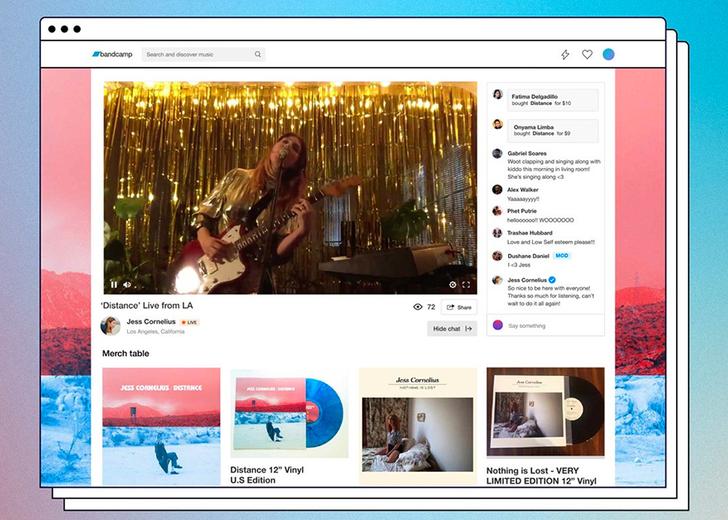Click Onyama Limba's purchase notification
This screenshot has height=520, width=728.
coord(552,130)
